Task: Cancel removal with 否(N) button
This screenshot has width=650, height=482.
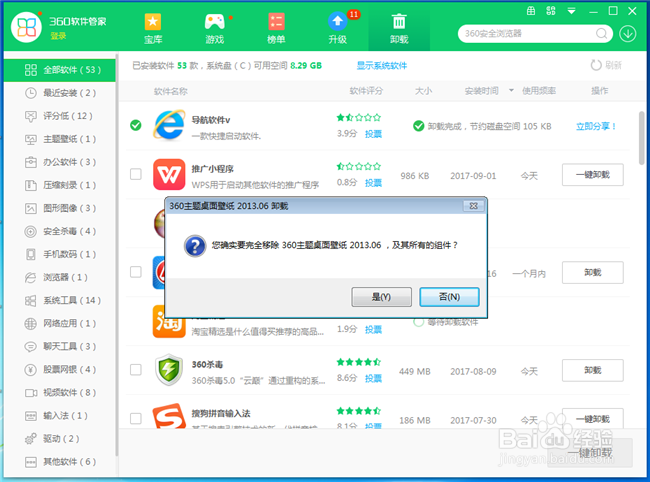Action: pos(449,297)
